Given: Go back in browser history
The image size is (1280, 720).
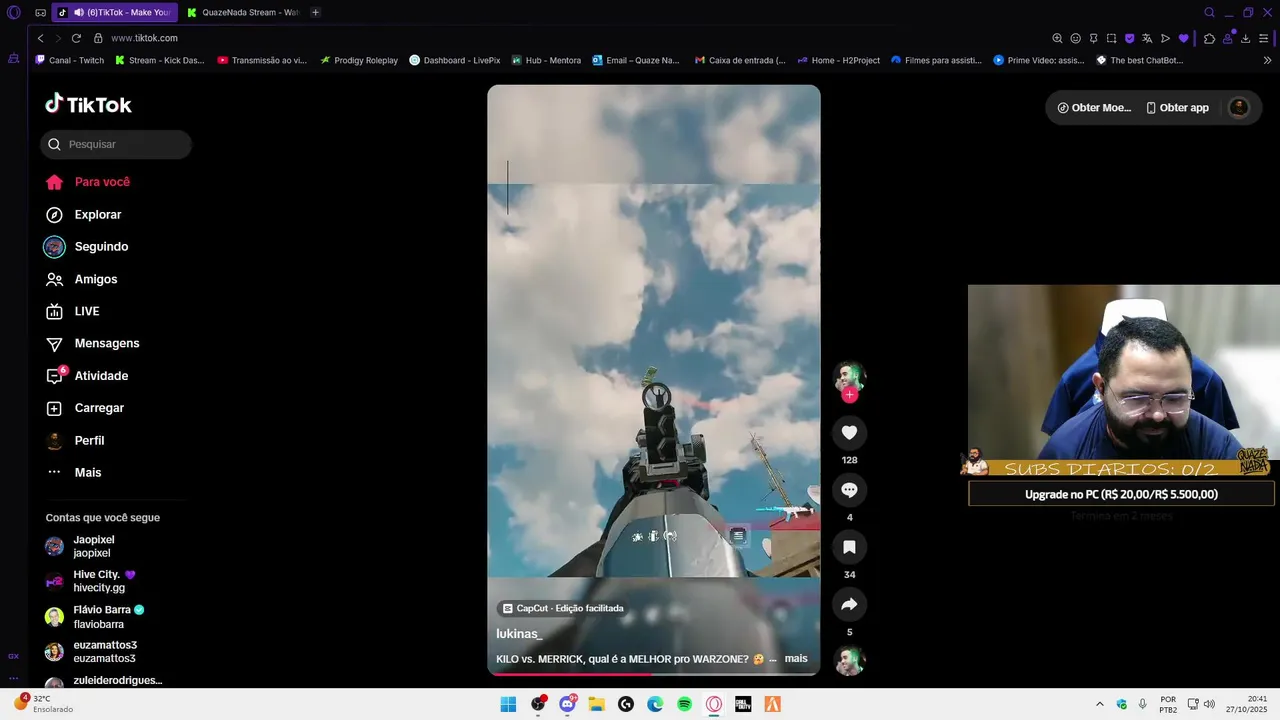Looking at the screenshot, I should [x=40, y=38].
